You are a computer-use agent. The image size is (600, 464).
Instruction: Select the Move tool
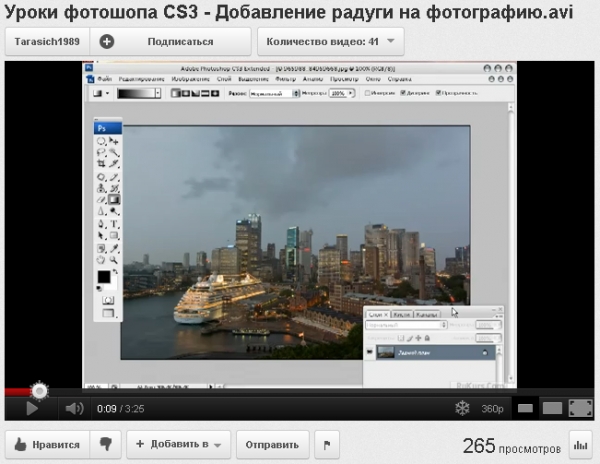[114, 141]
